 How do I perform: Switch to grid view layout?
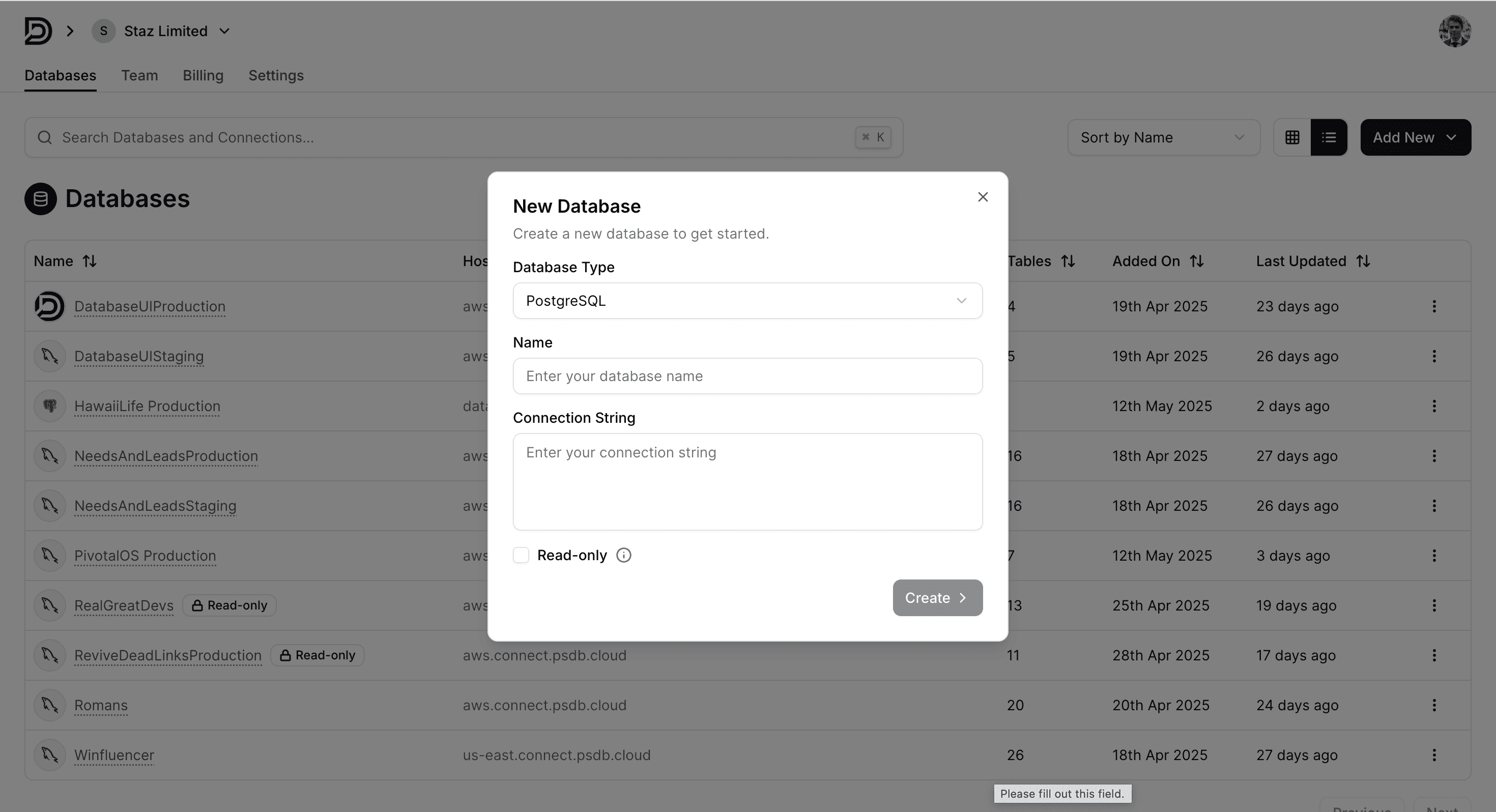click(x=1292, y=138)
